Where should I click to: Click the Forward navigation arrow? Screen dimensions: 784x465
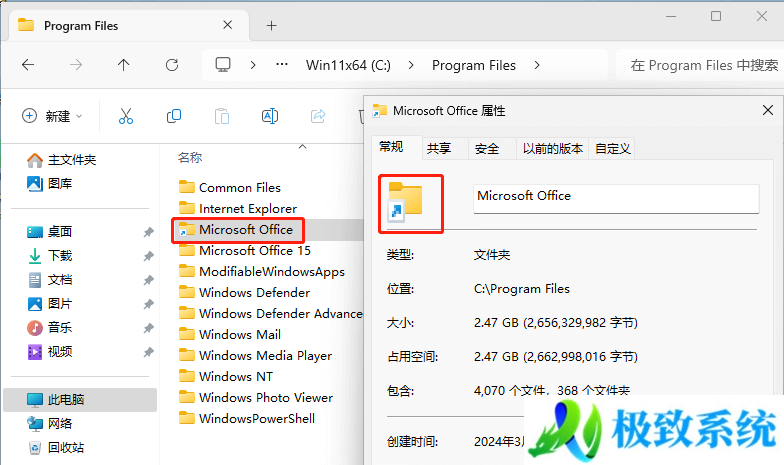point(76,64)
